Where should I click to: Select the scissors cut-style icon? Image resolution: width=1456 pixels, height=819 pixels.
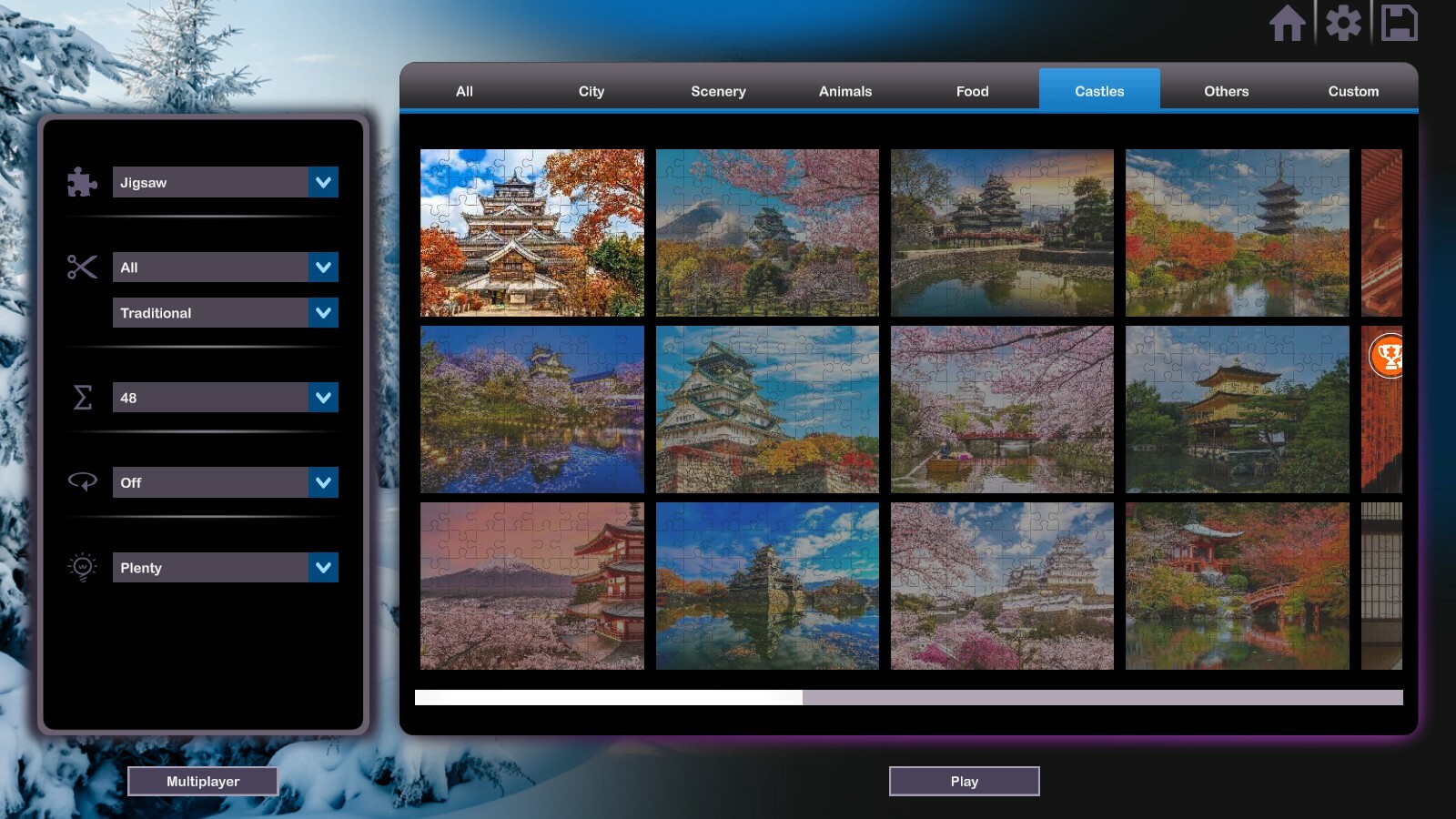(x=81, y=267)
